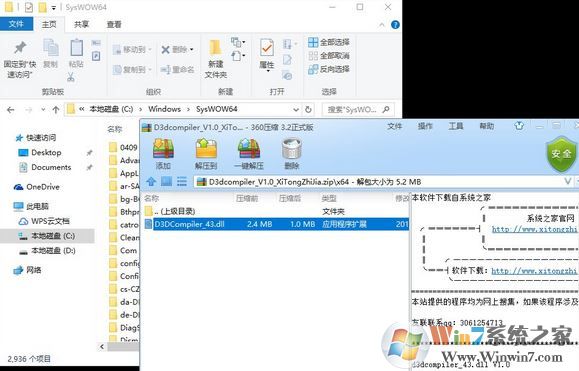Switch to the Home (主页) ribbon tab

tap(49, 24)
